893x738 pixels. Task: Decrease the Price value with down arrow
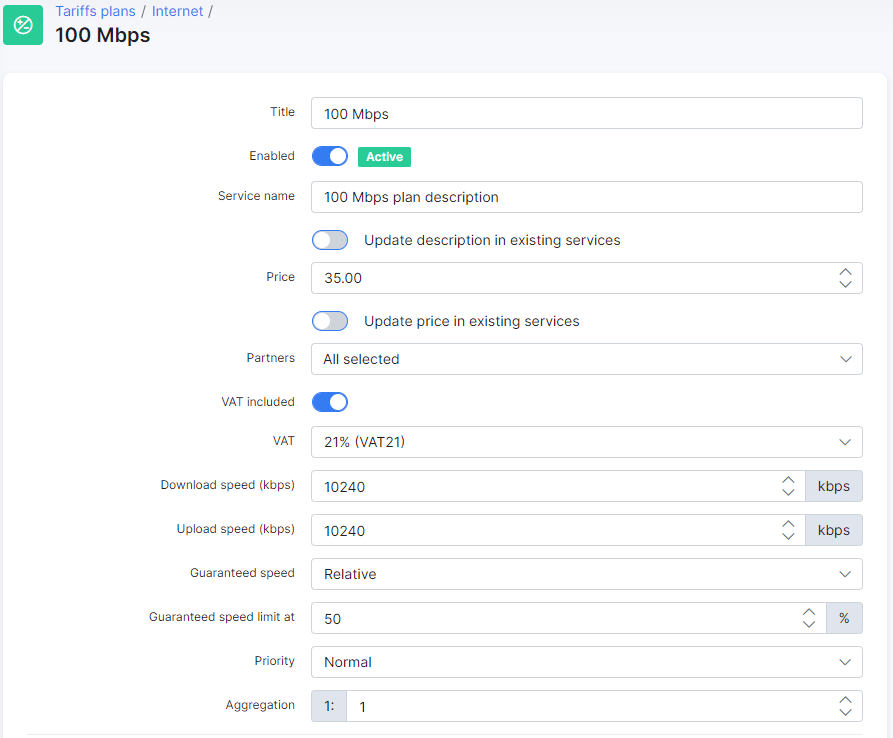845,285
